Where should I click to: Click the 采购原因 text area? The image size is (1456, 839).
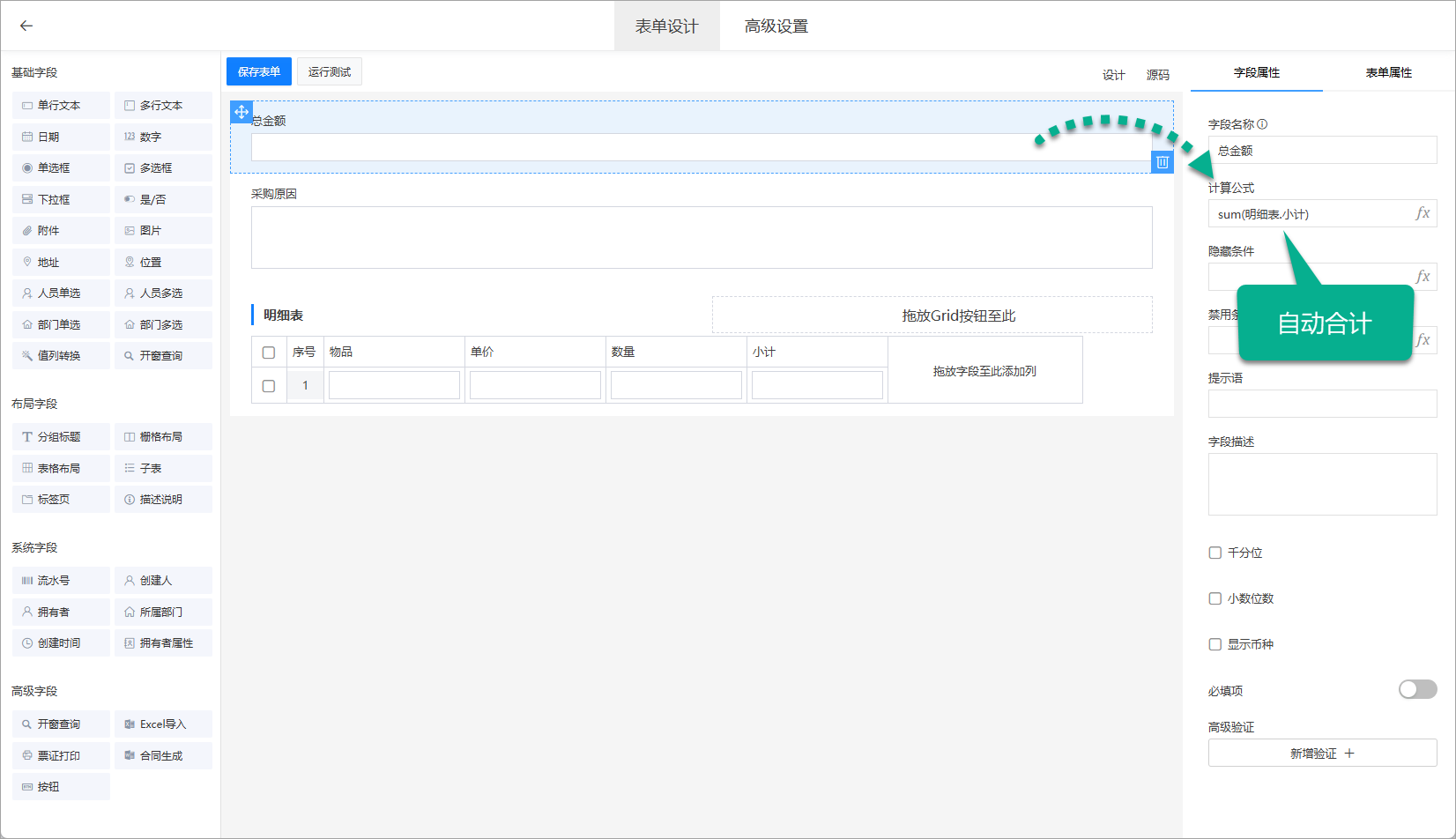pos(702,237)
